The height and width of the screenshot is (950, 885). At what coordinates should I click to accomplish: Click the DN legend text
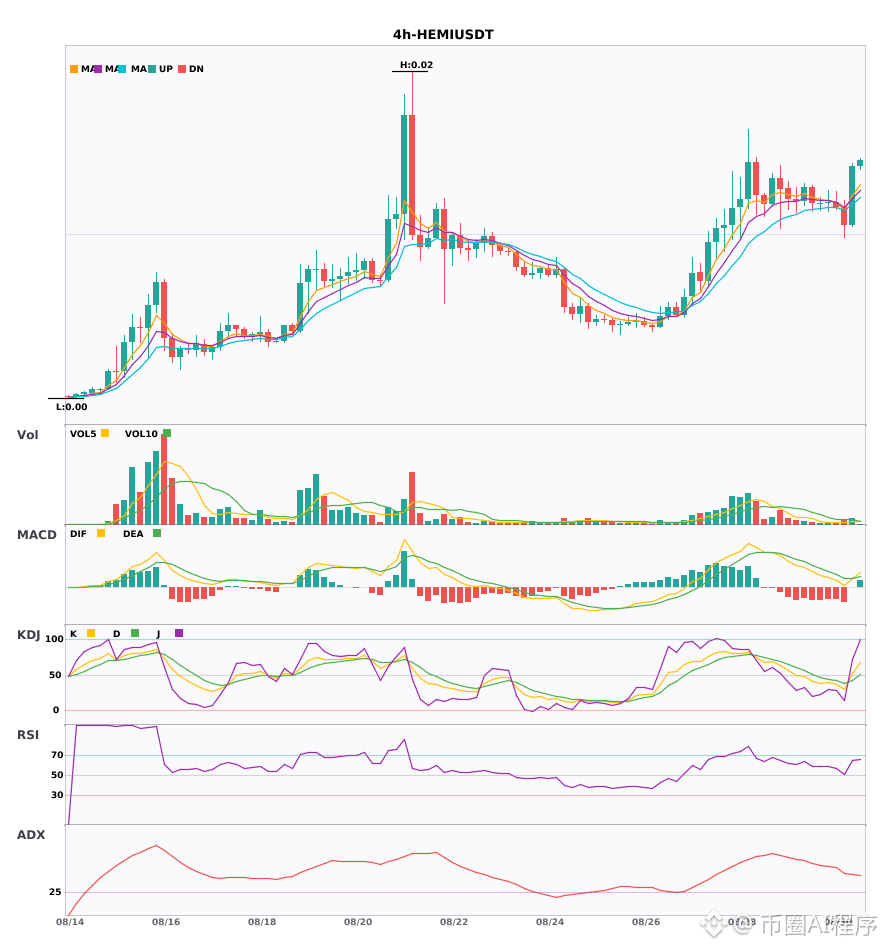196,69
